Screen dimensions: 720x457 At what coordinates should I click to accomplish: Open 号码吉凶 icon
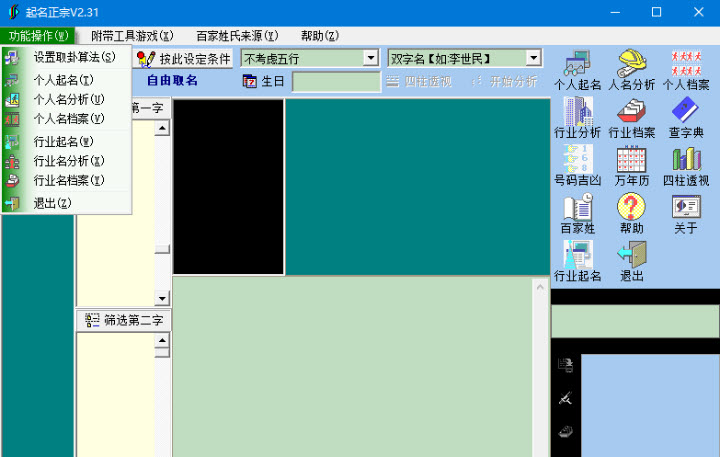click(x=577, y=166)
